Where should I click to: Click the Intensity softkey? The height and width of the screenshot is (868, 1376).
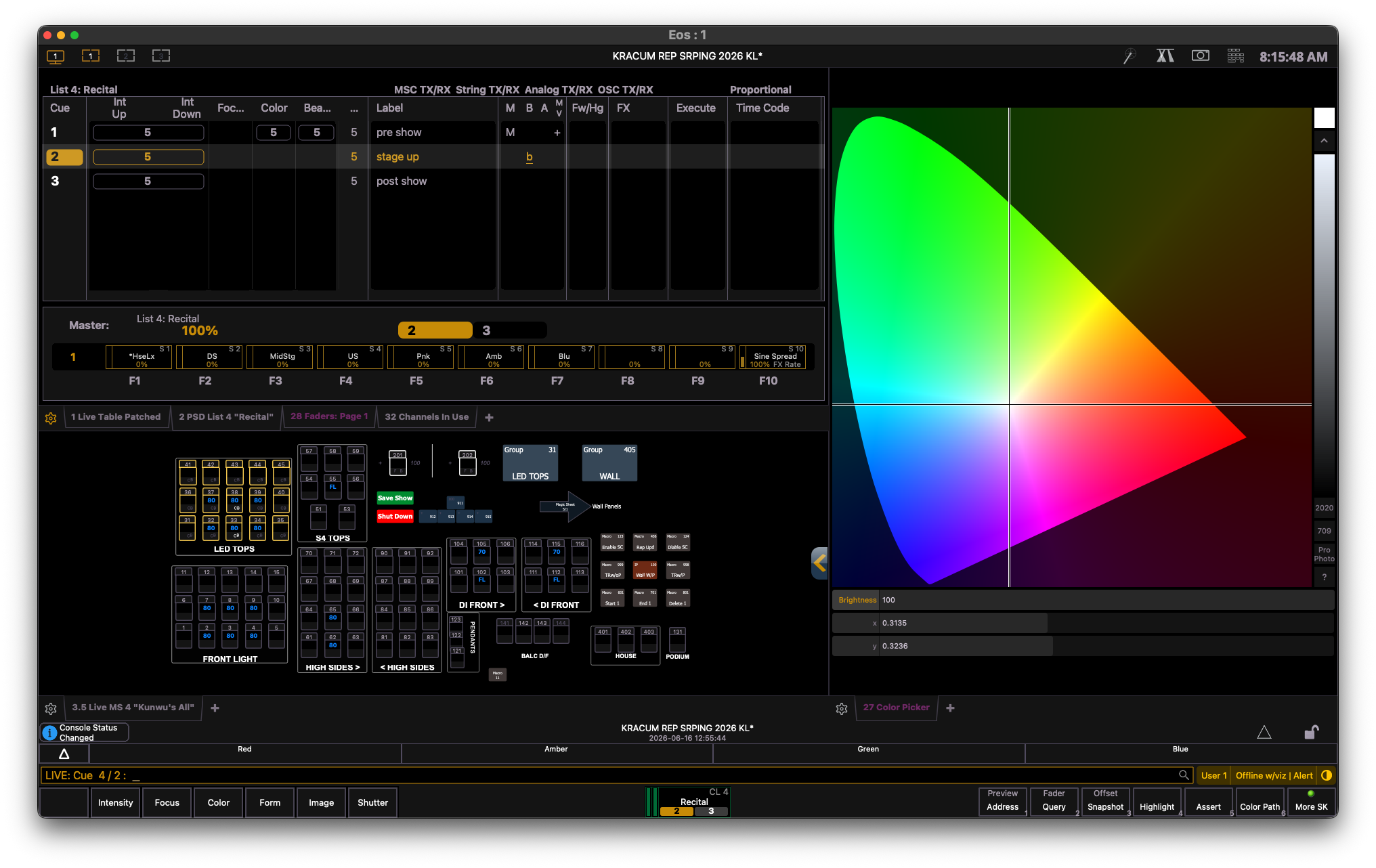(115, 802)
